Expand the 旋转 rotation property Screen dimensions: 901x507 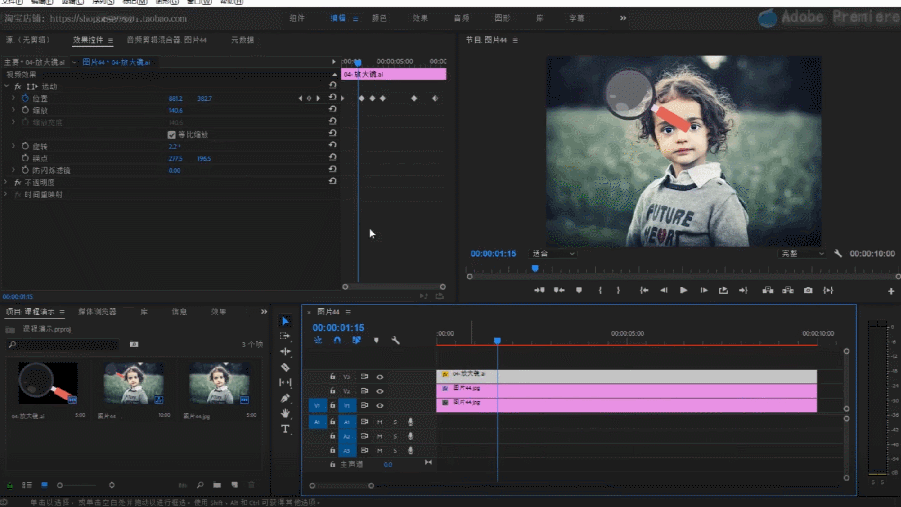(13, 147)
